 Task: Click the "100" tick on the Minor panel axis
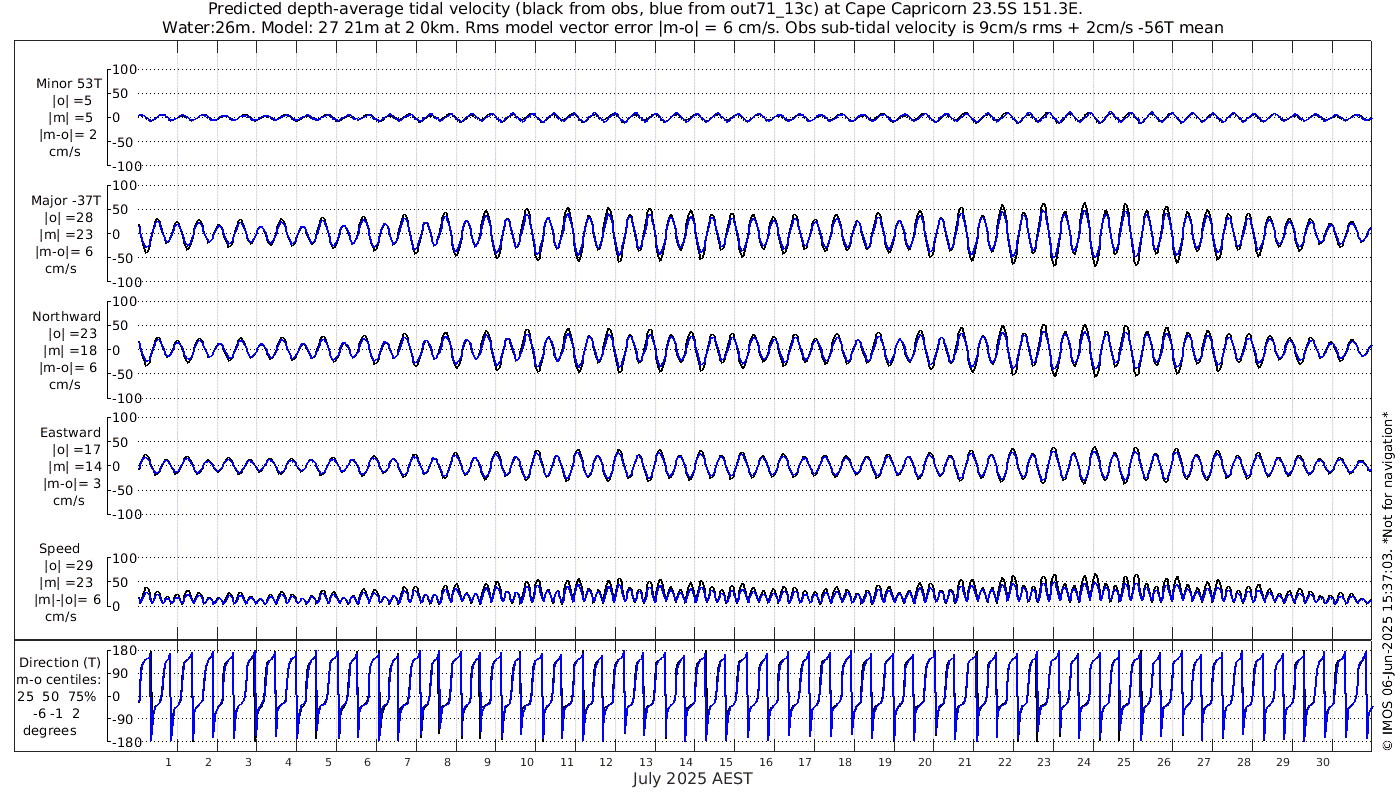(x=123, y=69)
